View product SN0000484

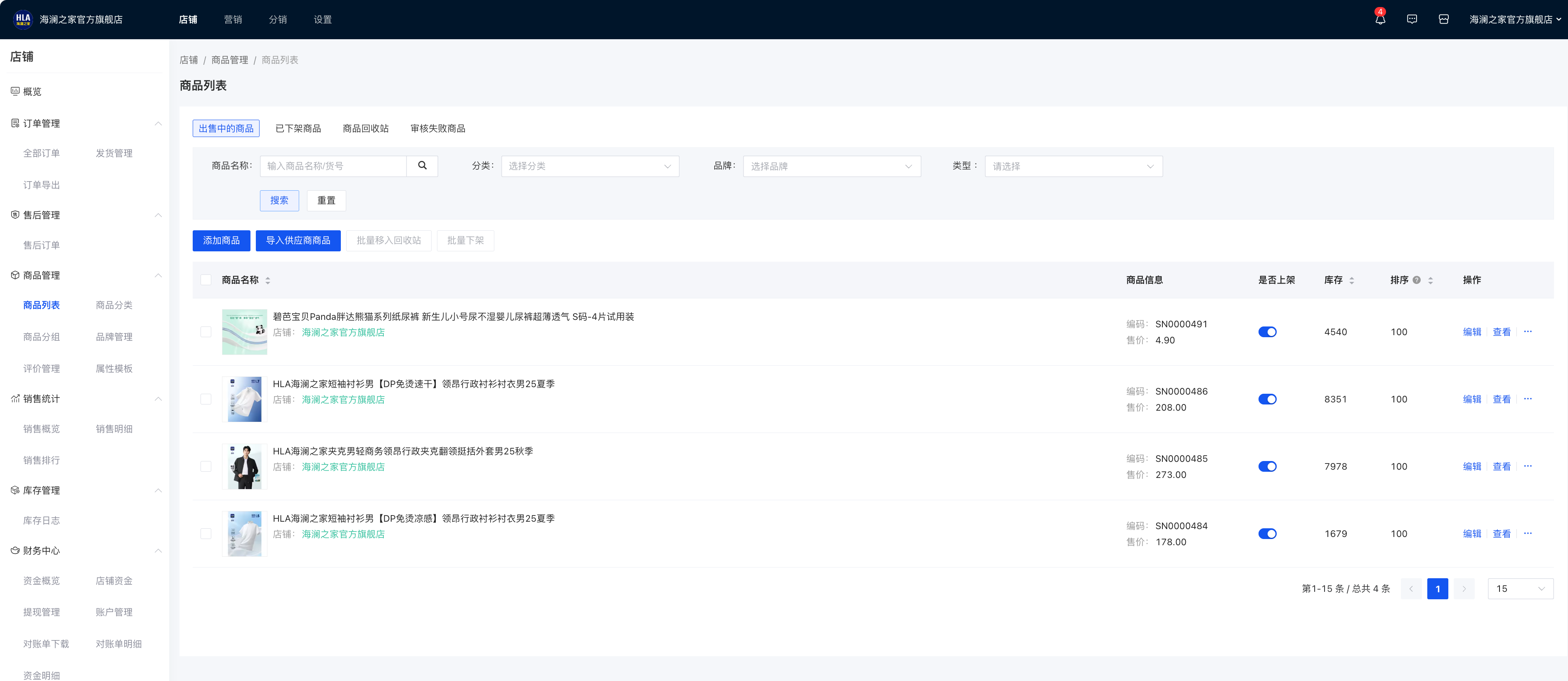coord(1502,533)
